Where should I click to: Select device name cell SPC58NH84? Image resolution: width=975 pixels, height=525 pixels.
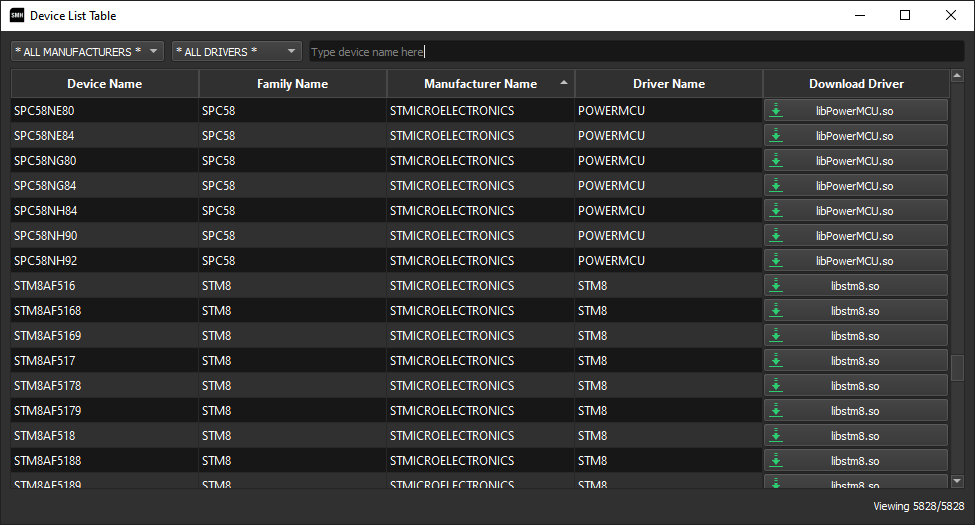(x=104, y=211)
